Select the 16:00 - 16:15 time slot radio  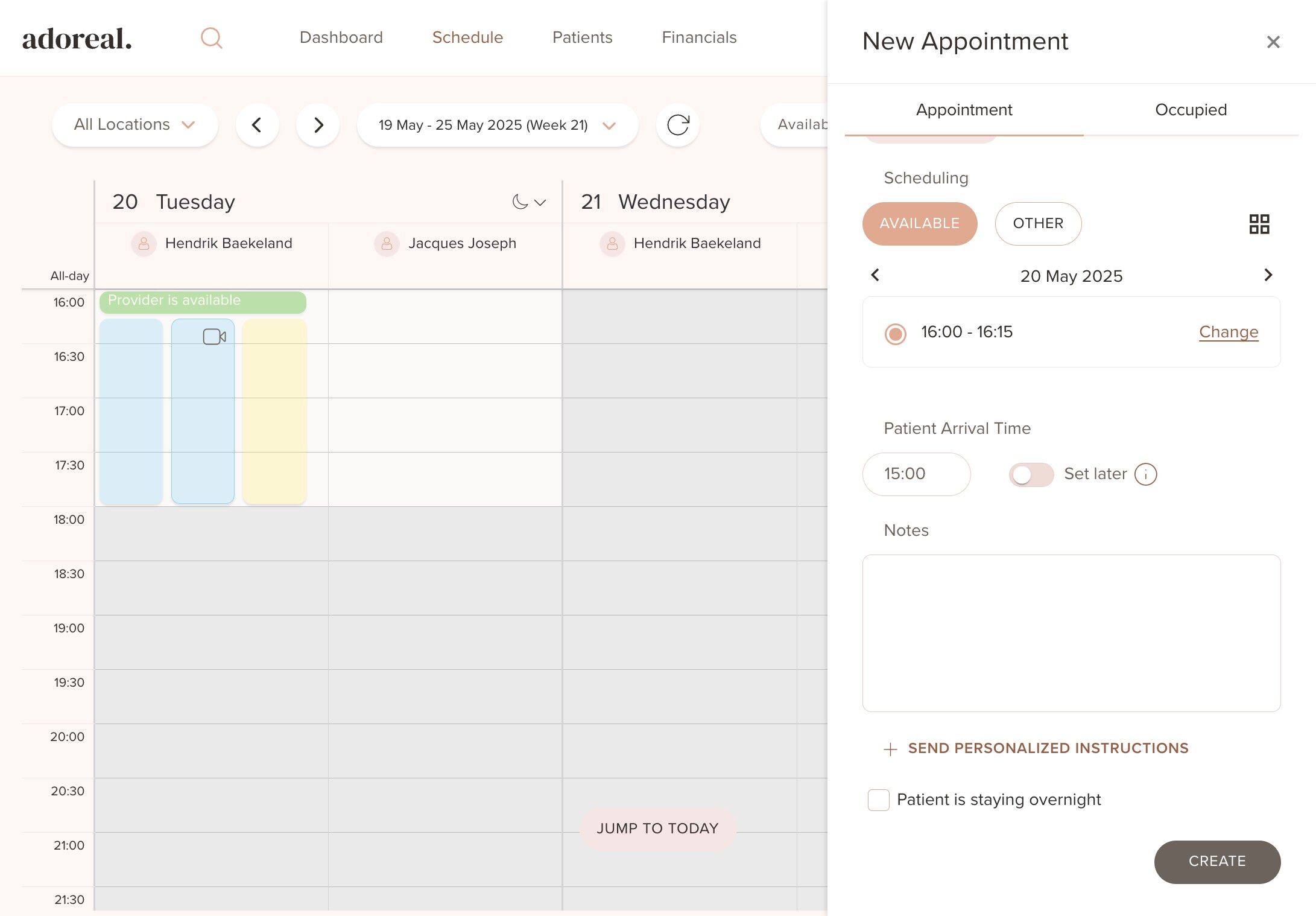point(895,334)
